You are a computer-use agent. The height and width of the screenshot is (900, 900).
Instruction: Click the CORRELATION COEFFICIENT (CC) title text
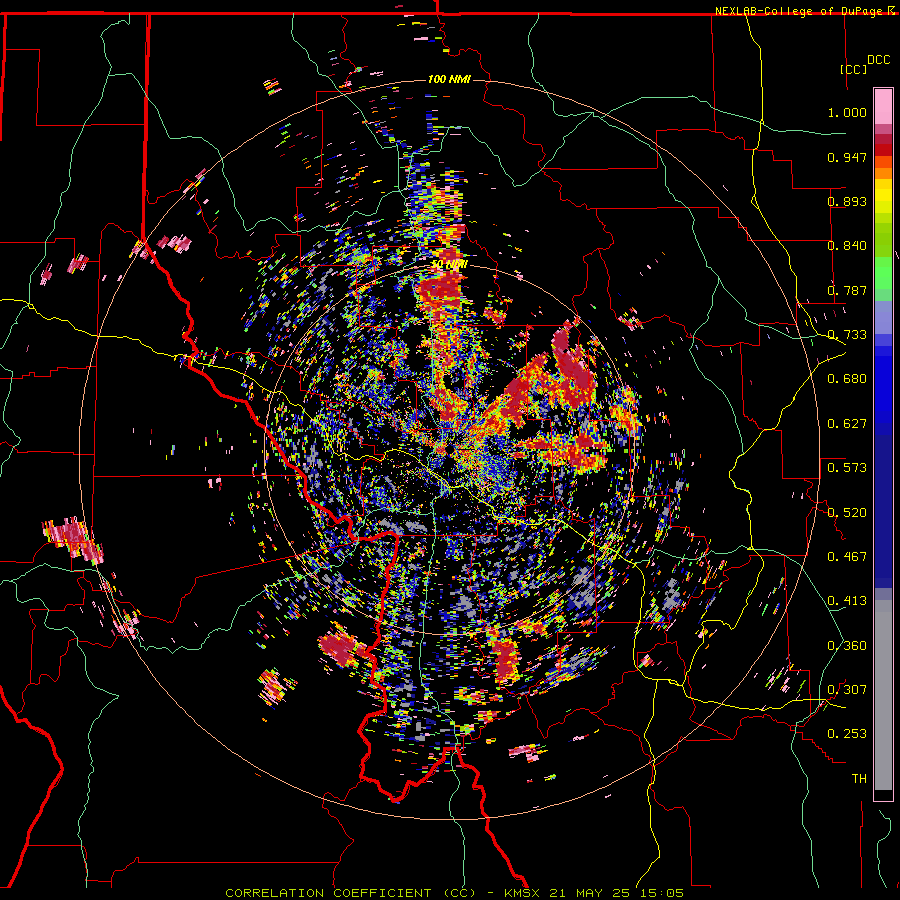click(x=351, y=893)
